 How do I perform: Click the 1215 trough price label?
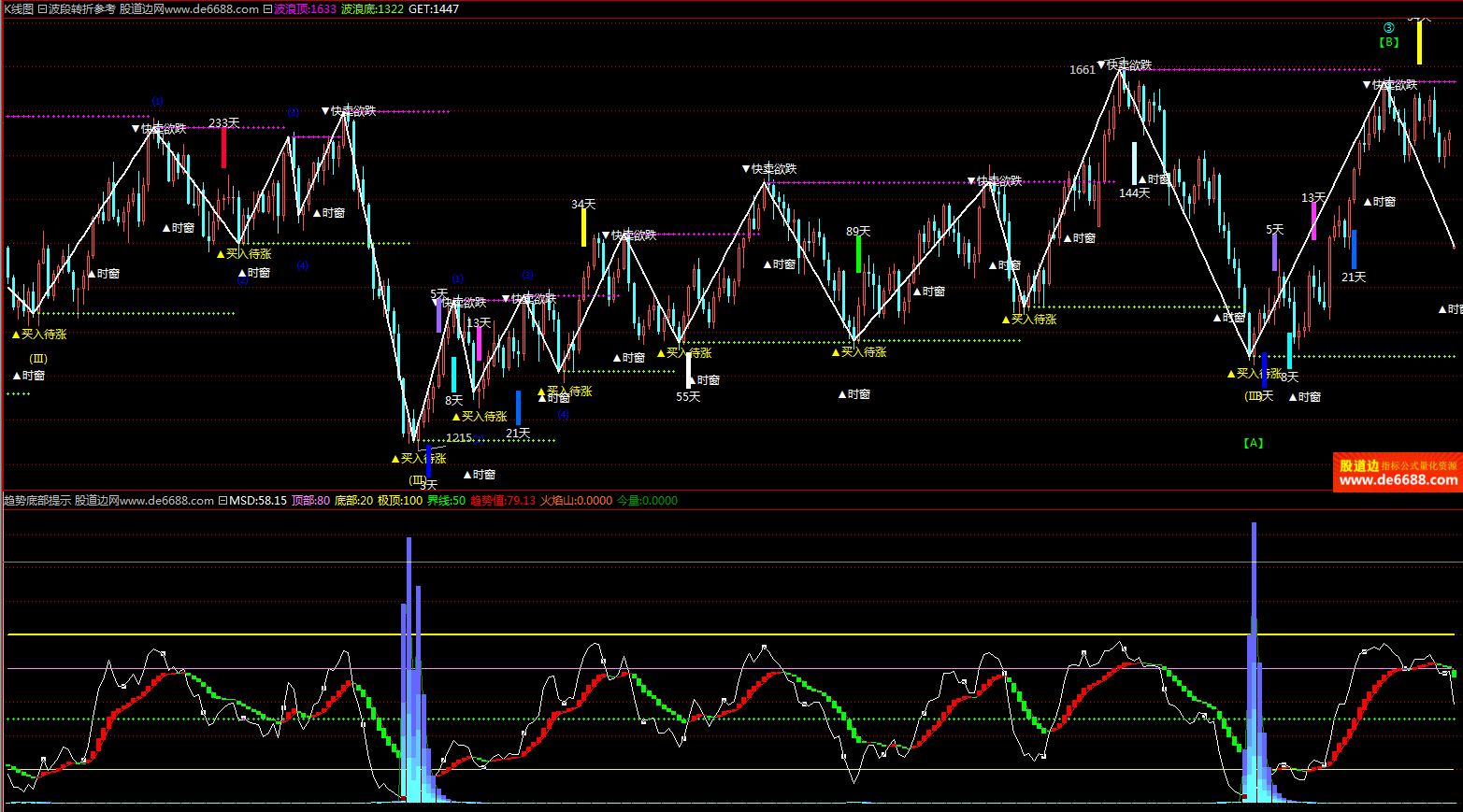459,438
